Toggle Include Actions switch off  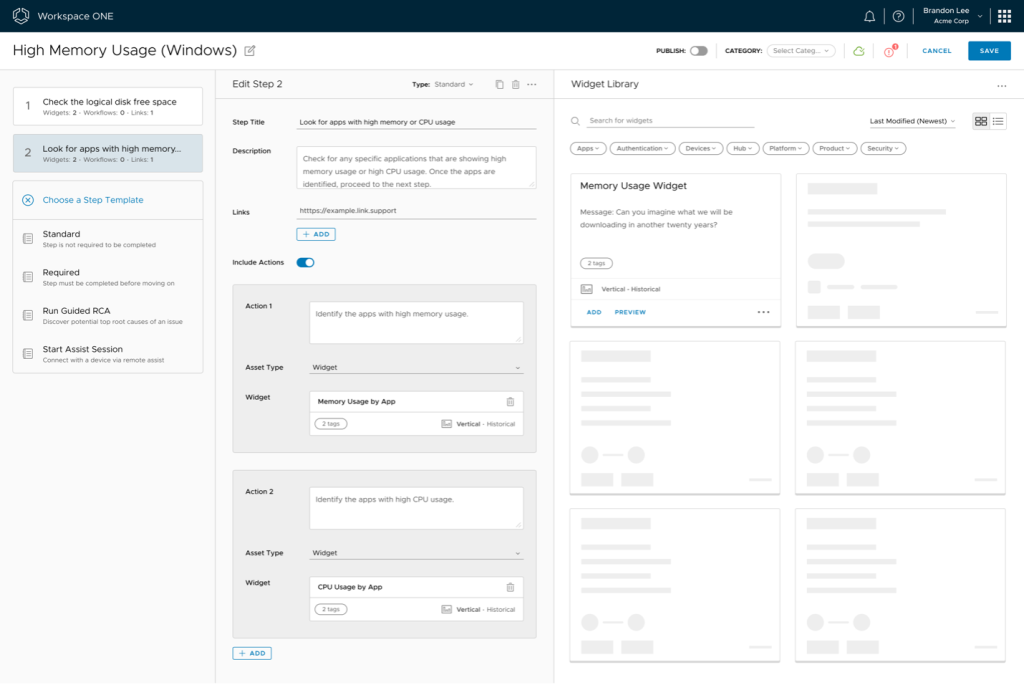coord(306,263)
